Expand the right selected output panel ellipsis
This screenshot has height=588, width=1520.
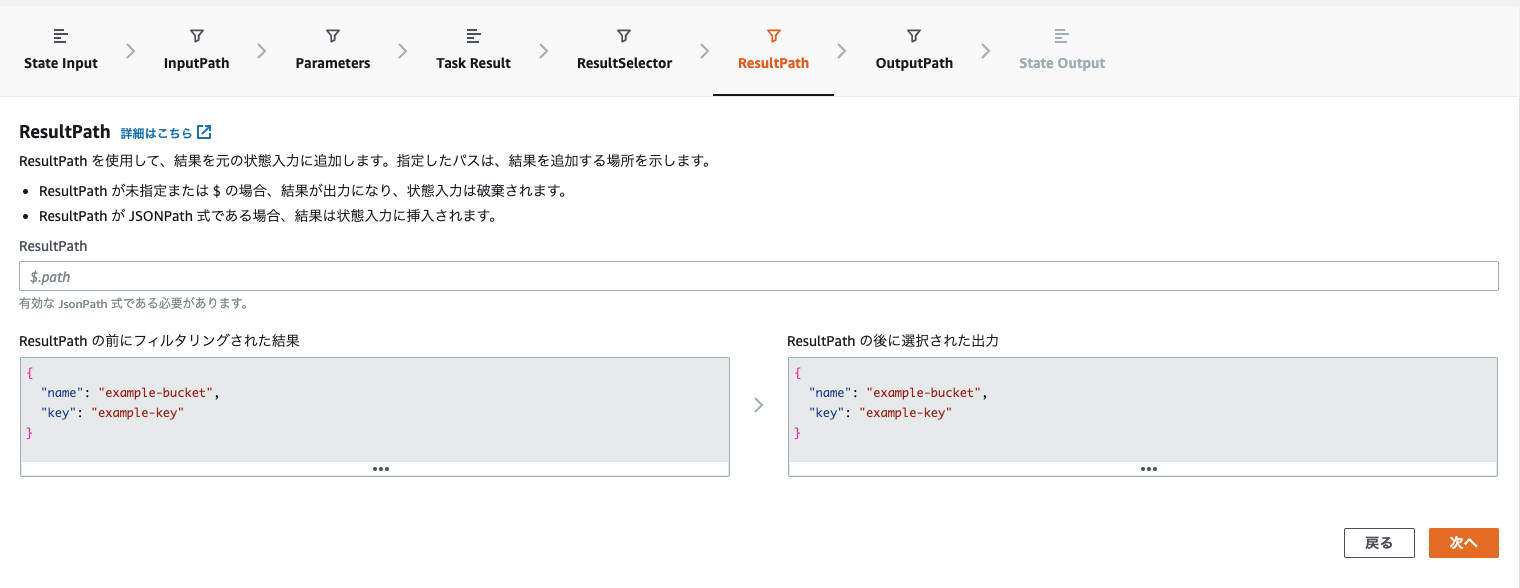pyautogui.click(x=1148, y=468)
